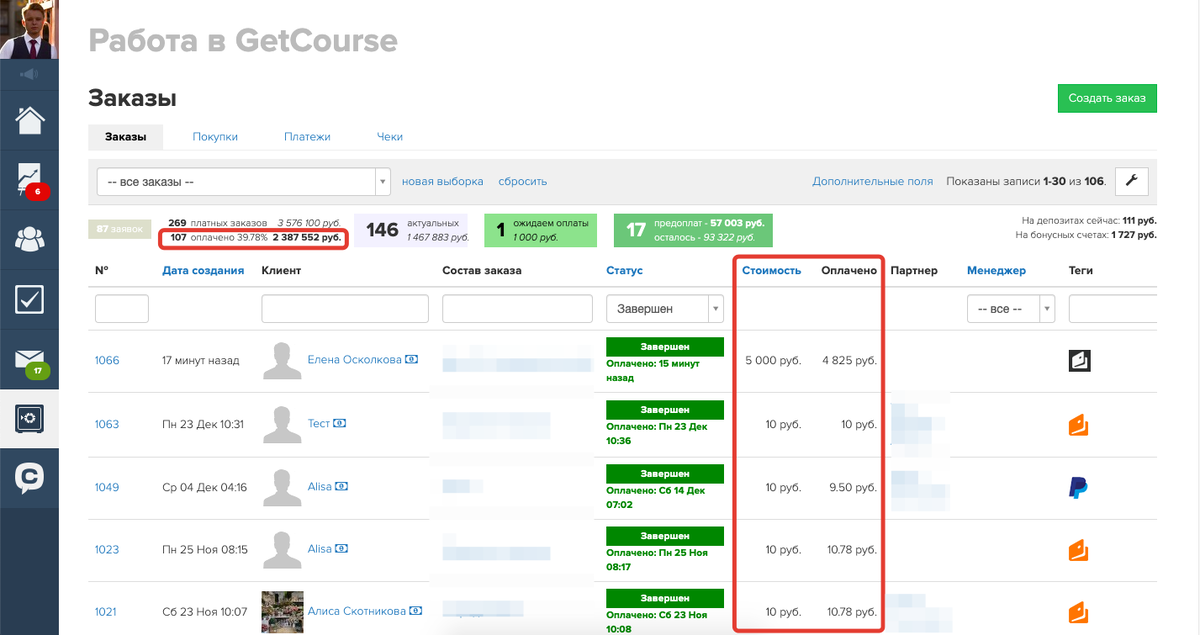Click the '17 минут назад' date cell
Screen dimensions: 1200x635
(200, 360)
